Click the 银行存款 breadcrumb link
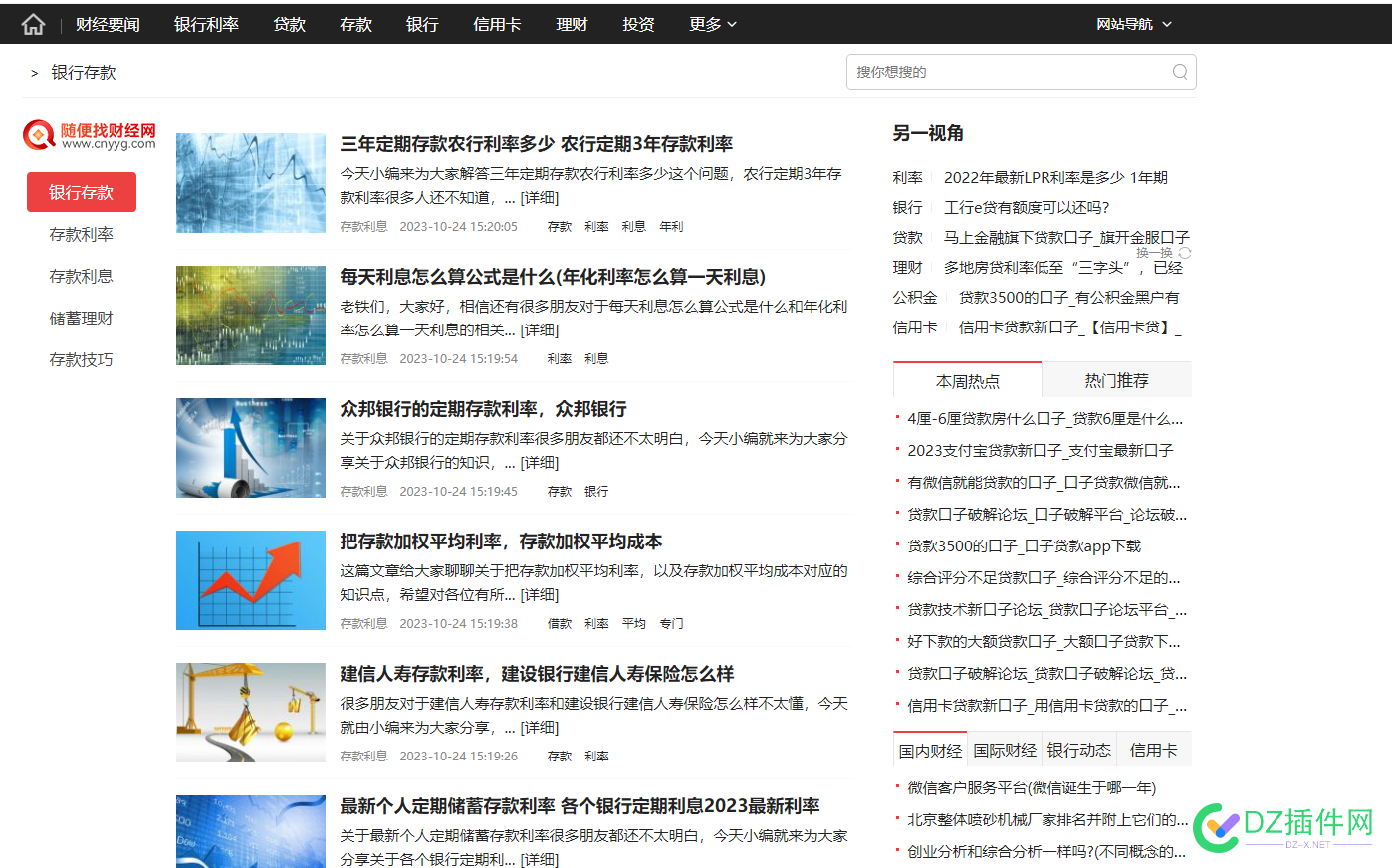 coord(84,73)
